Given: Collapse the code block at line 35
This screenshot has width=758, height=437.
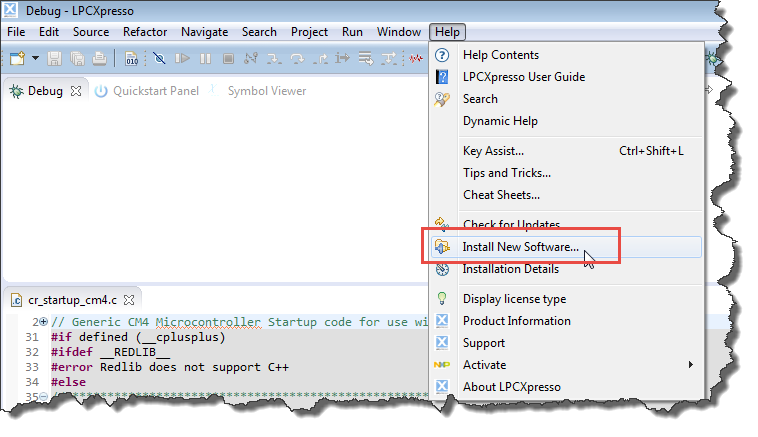Looking at the screenshot, I should tap(43, 397).
